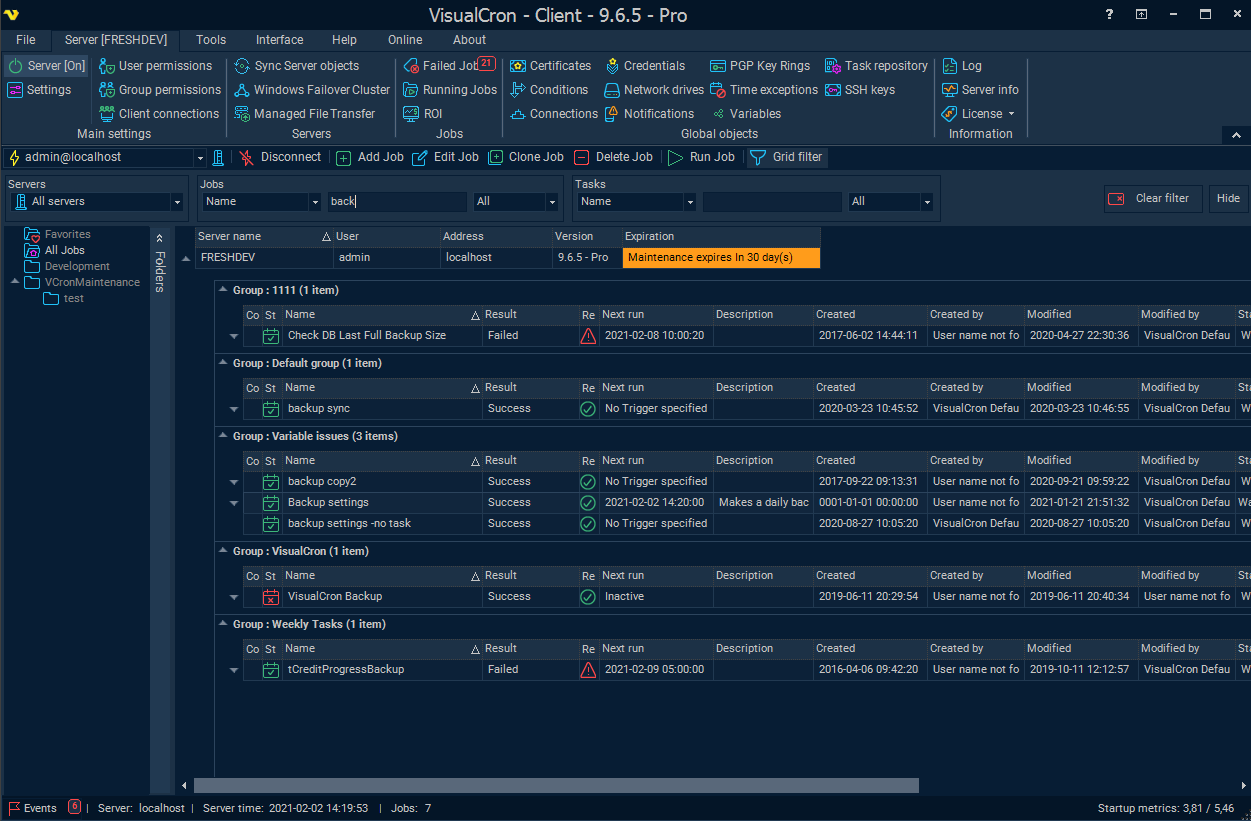Open the Credentials global objects
Image resolution: width=1251 pixels, height=821 pixels.
point(653,65)
